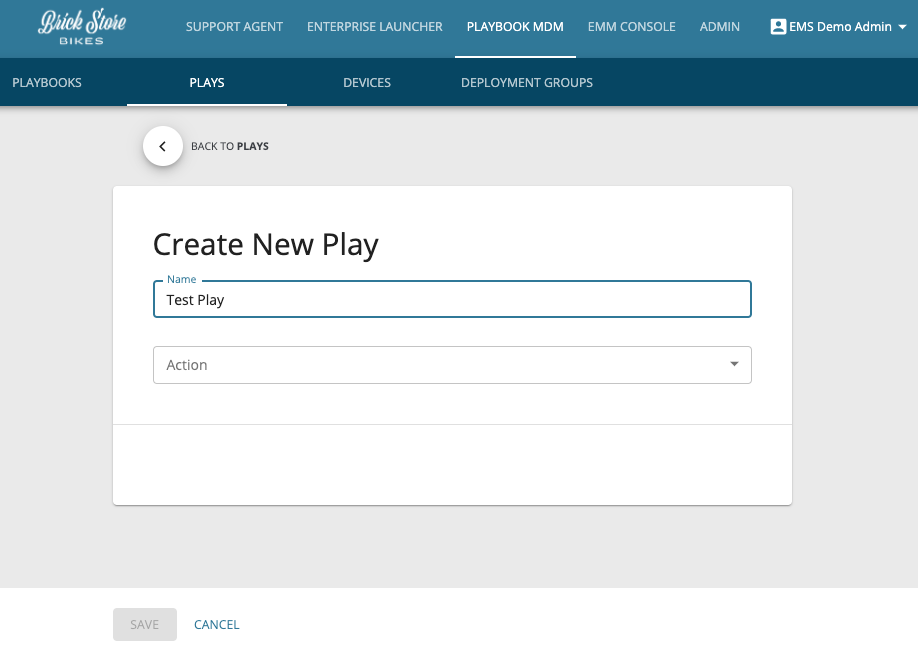Open the Action select box

click(x=451, y=365)
